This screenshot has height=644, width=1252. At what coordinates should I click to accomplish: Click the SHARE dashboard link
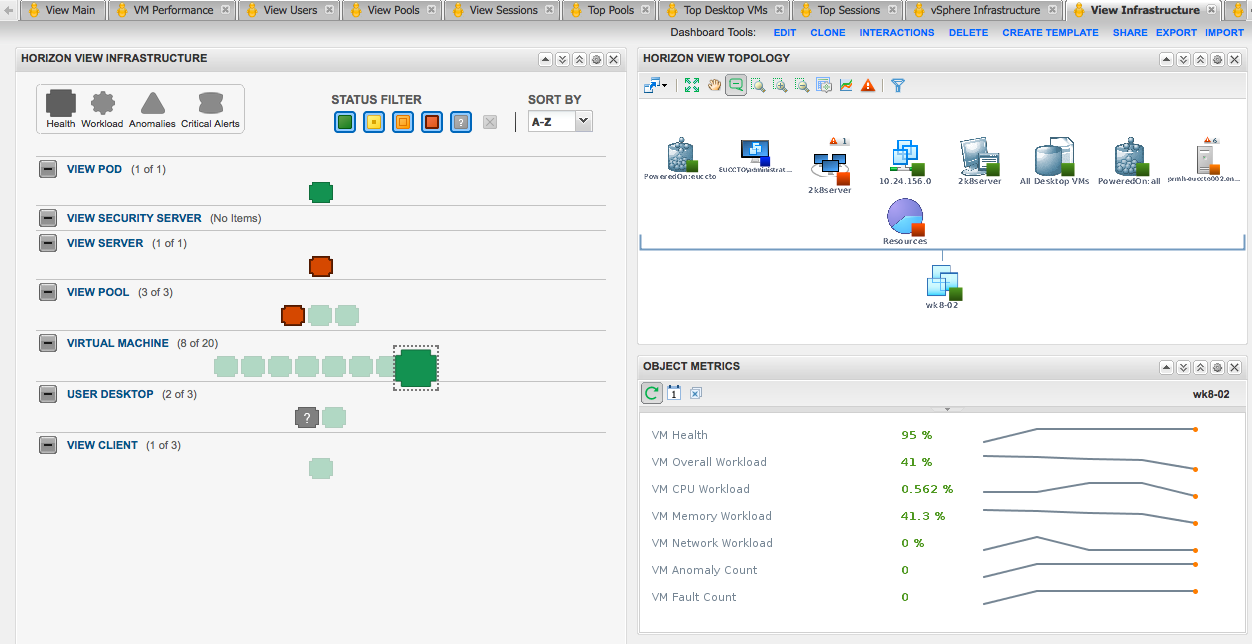coord(1130,32)
